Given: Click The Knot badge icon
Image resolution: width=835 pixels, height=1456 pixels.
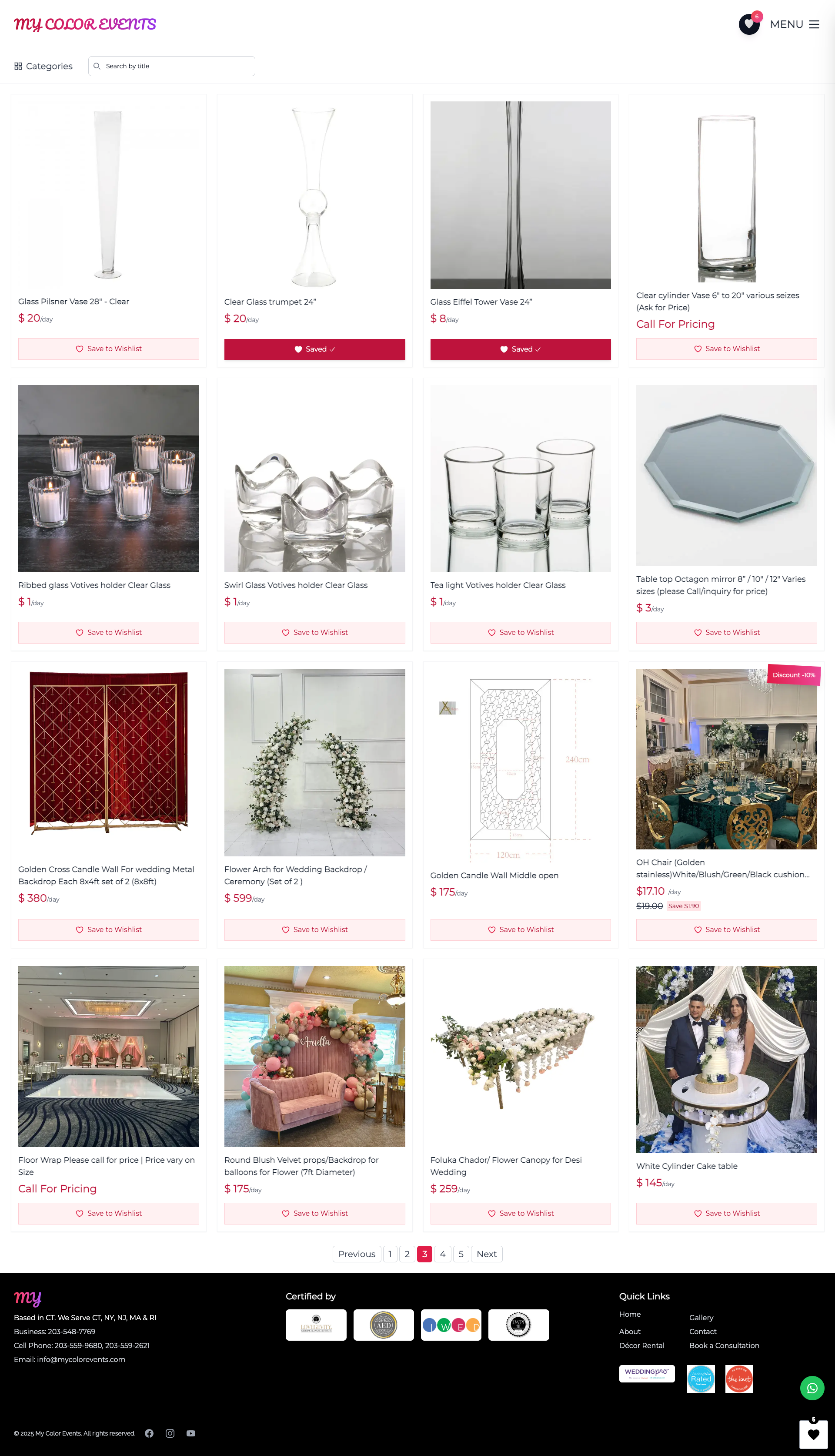Looking at the screenshot, I should coord(738,1379).
